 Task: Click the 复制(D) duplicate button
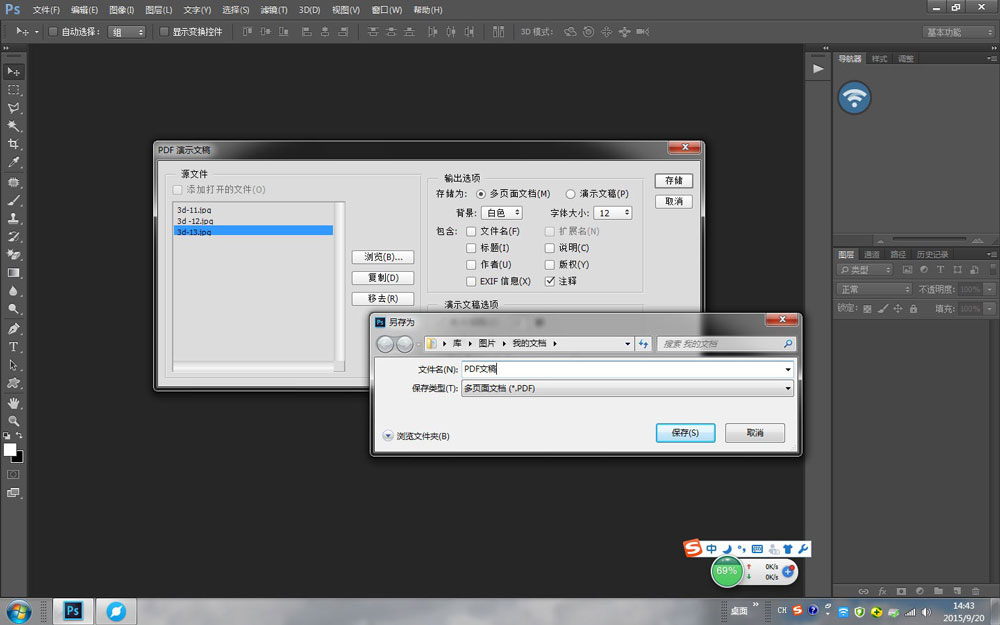[x=383, y=278]
